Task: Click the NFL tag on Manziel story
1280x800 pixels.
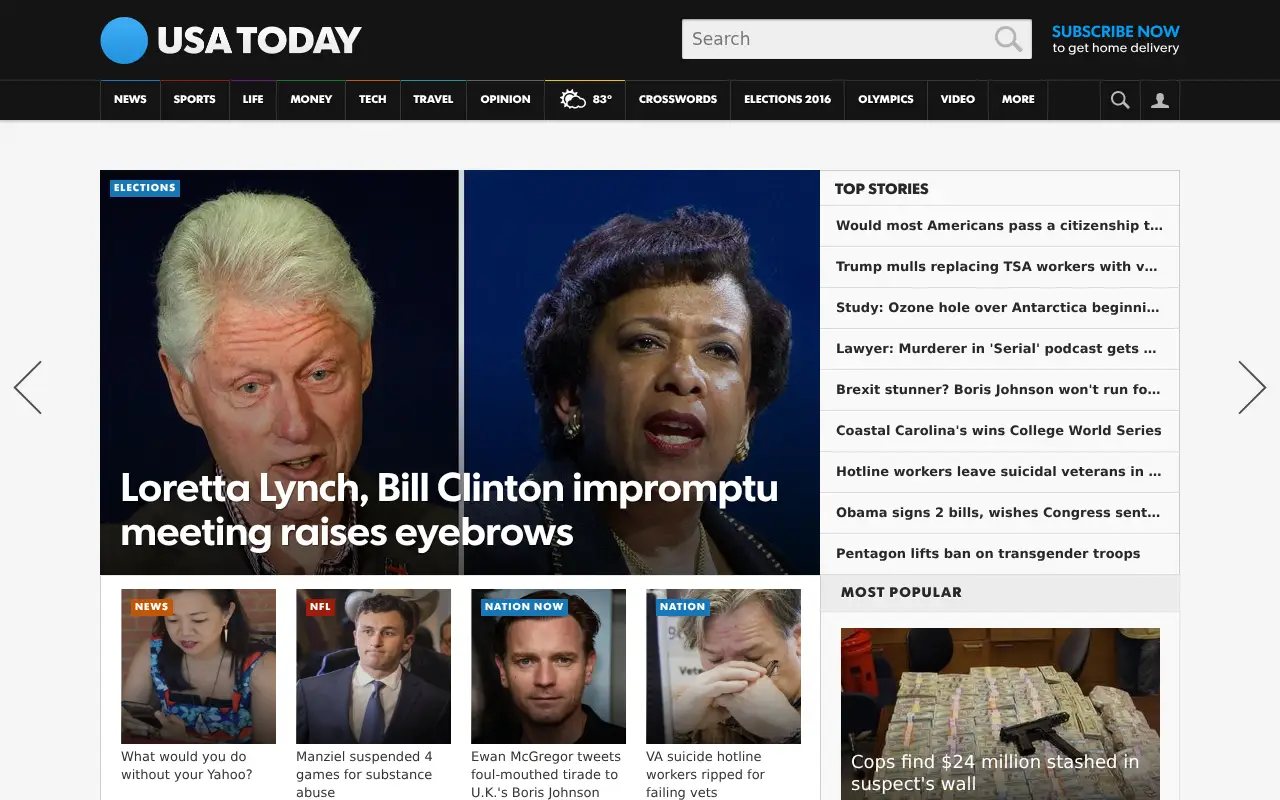Action: (320, 607)
